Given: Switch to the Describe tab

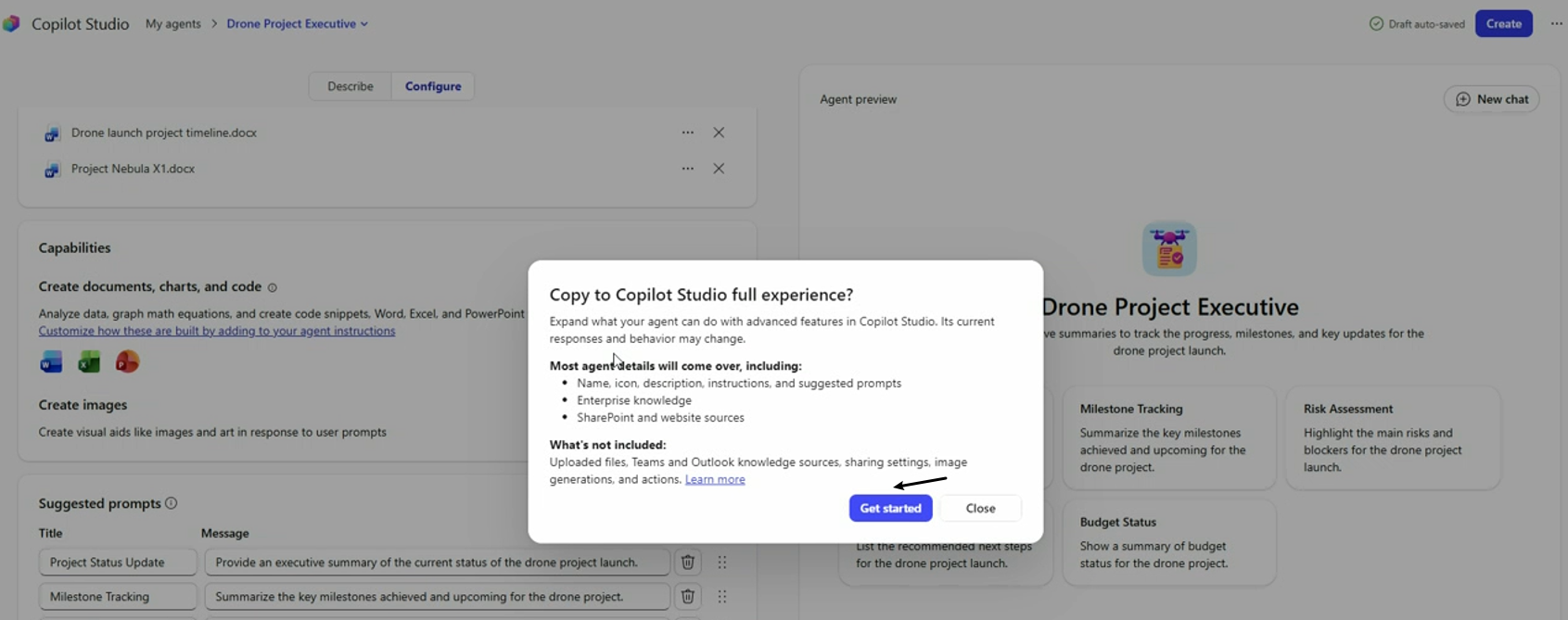Looking at the screenshot, I should (351, 86).
